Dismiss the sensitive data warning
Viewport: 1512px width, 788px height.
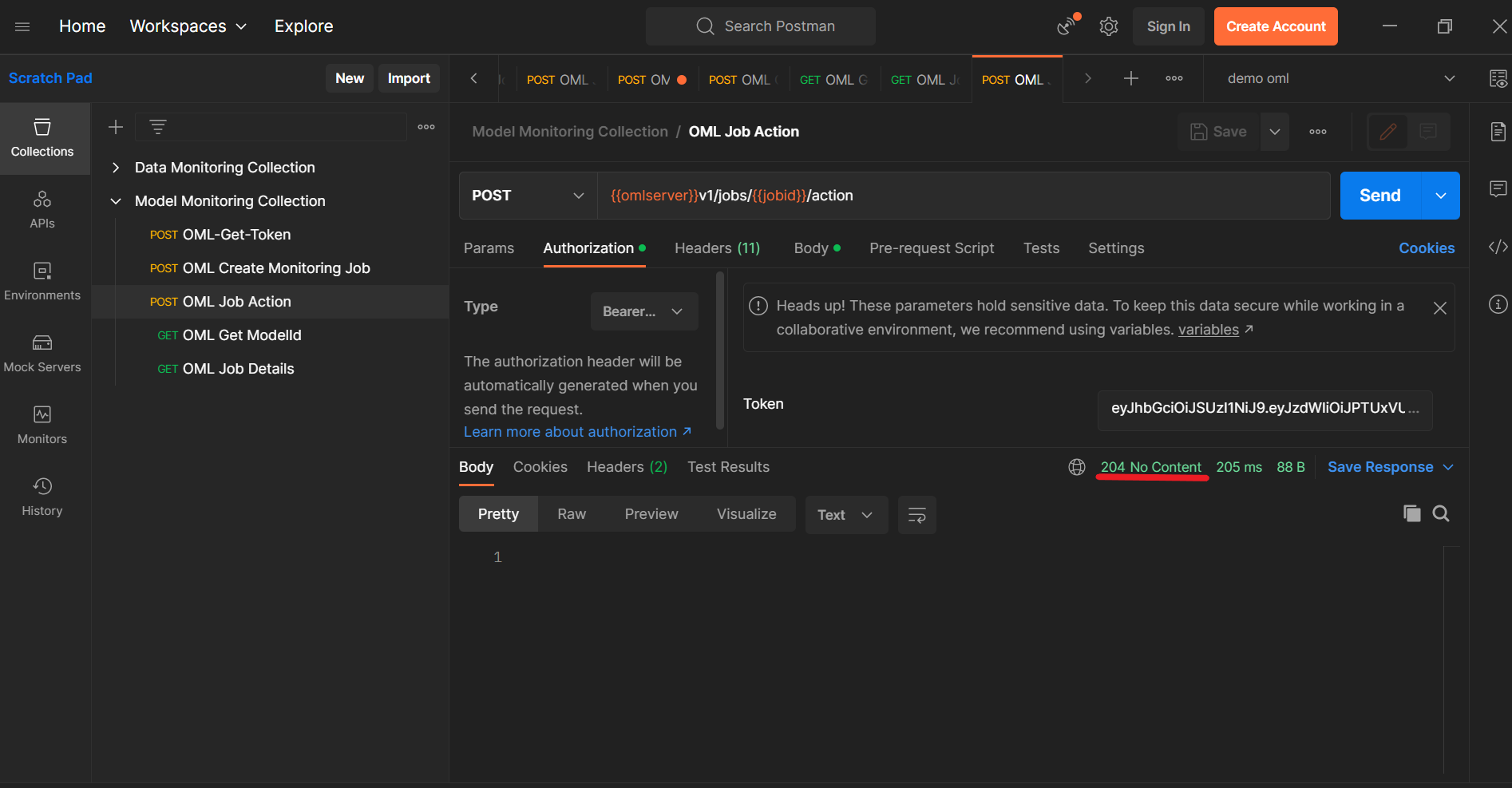pyautogui.click(x=1440, y=308)
